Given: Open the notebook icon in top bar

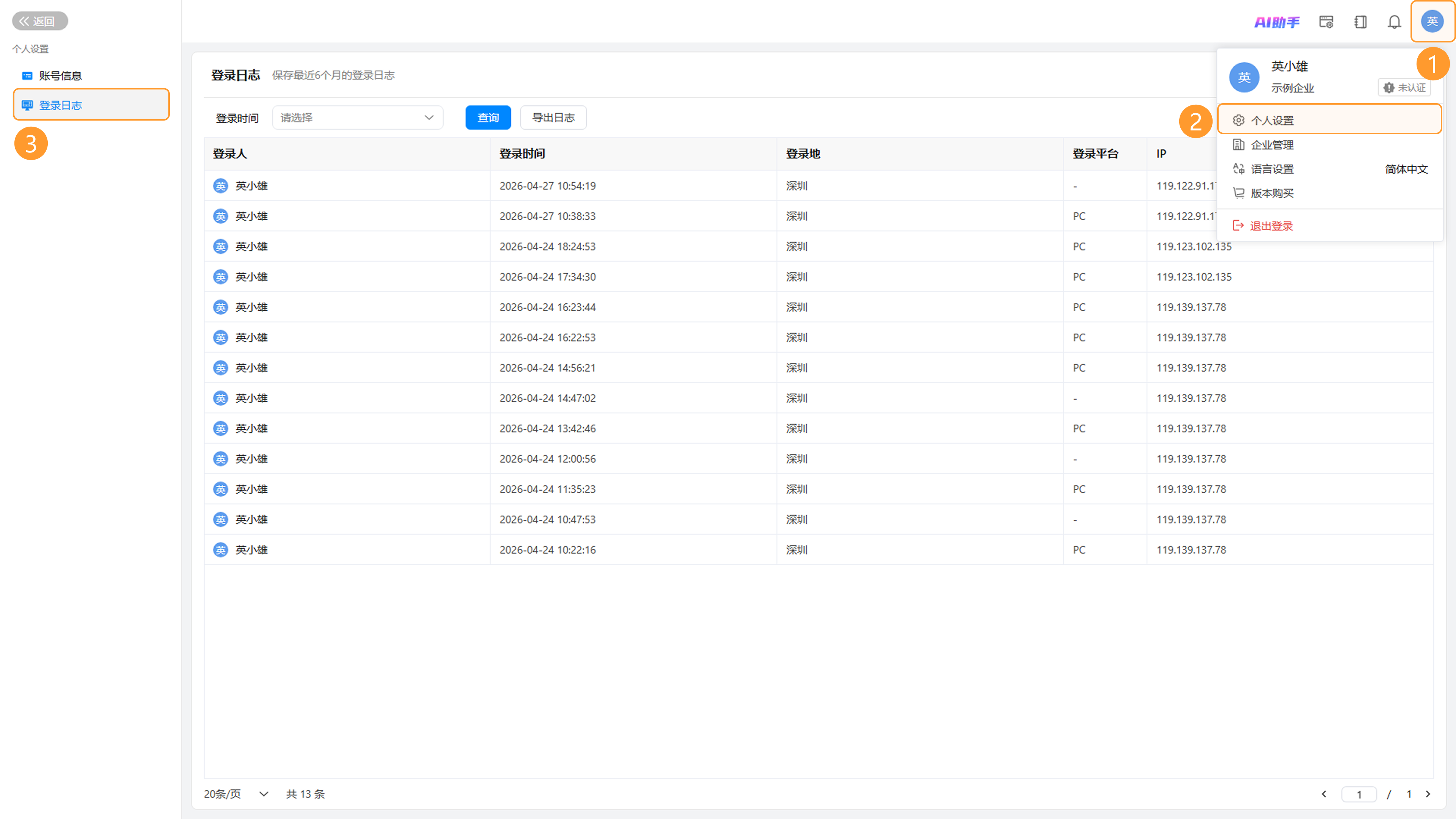Looking at the screenshot, I should pos(1360,22).
